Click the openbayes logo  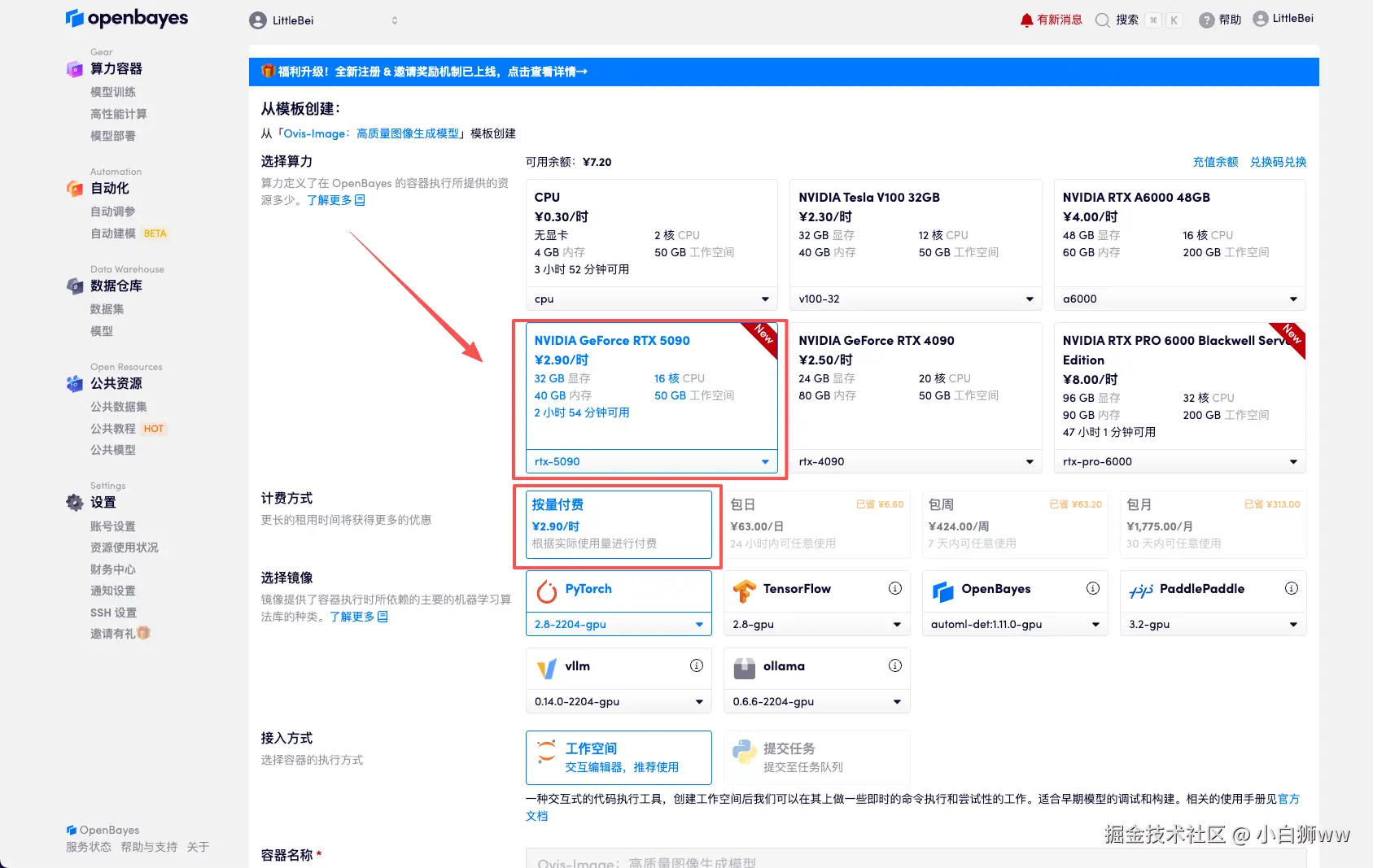[x=127, y=18]
